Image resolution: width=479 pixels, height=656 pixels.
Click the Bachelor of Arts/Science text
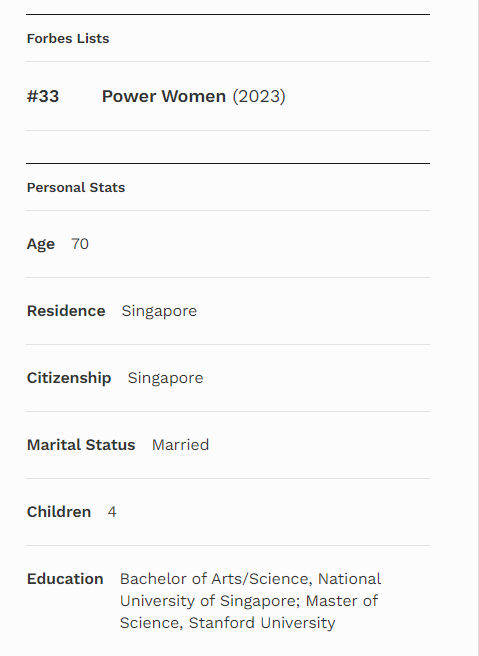216,579
